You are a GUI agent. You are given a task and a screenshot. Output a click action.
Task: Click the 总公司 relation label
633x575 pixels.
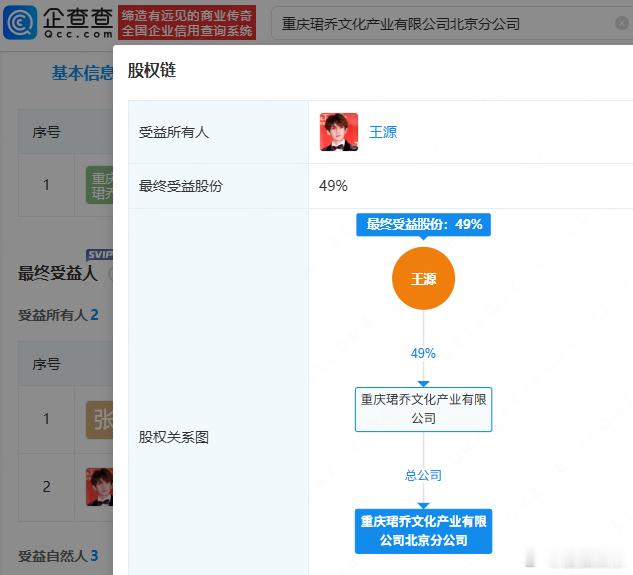(x=423, y=475)
